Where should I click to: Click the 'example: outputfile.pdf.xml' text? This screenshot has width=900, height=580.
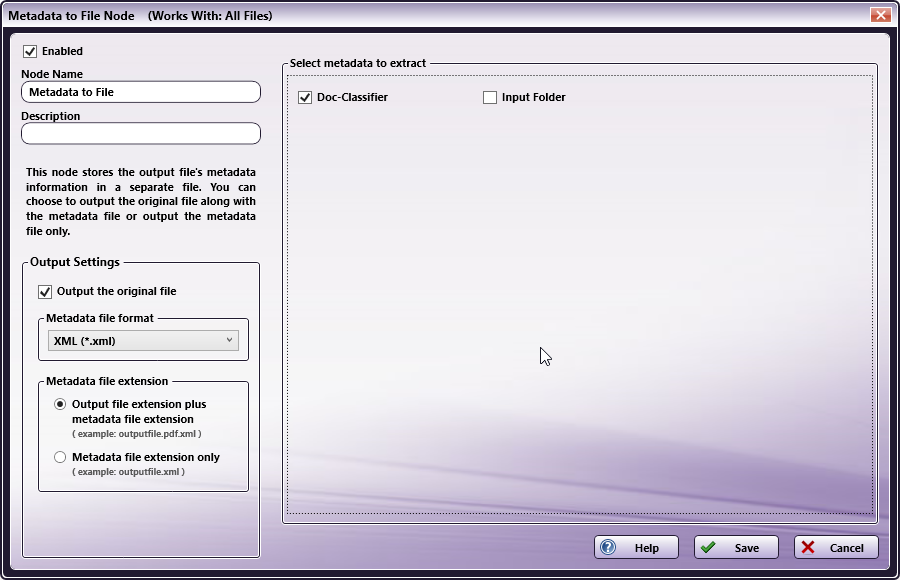pyautogui.click(x=137, y=434)
